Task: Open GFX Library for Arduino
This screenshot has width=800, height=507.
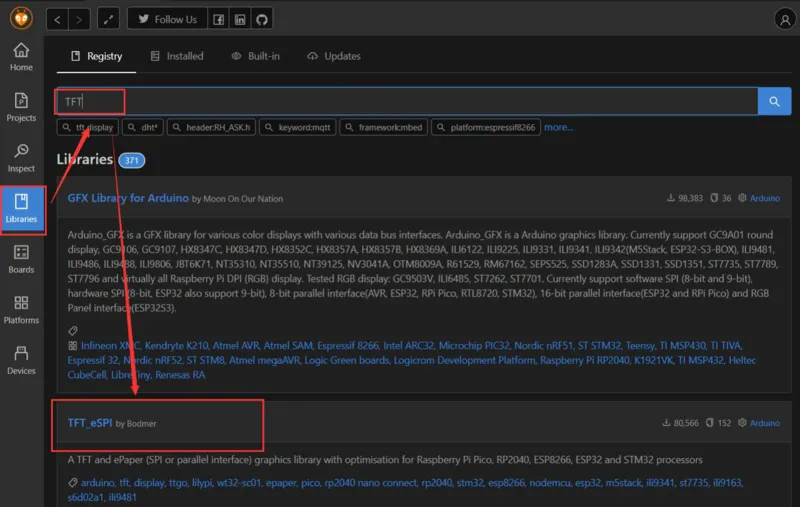Action: 127,198
